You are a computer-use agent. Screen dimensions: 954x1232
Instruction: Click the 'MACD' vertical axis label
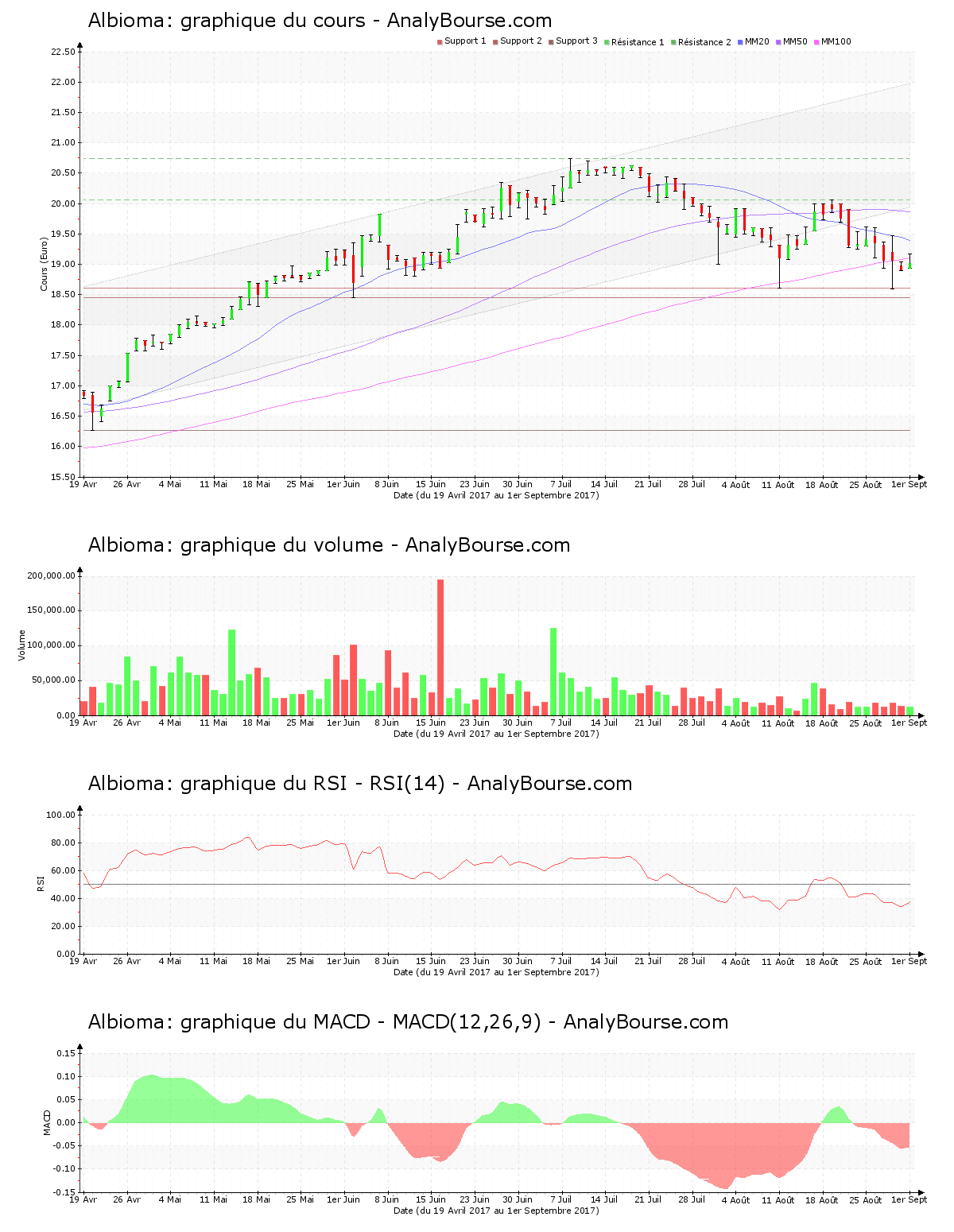click(x=47, y=1122)
